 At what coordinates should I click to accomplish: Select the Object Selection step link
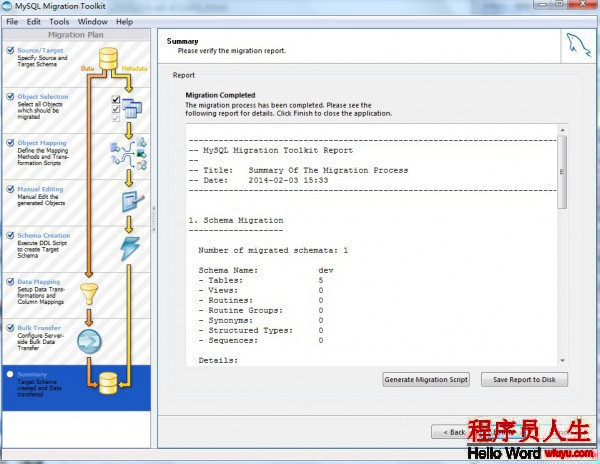[x=43, y=97]
